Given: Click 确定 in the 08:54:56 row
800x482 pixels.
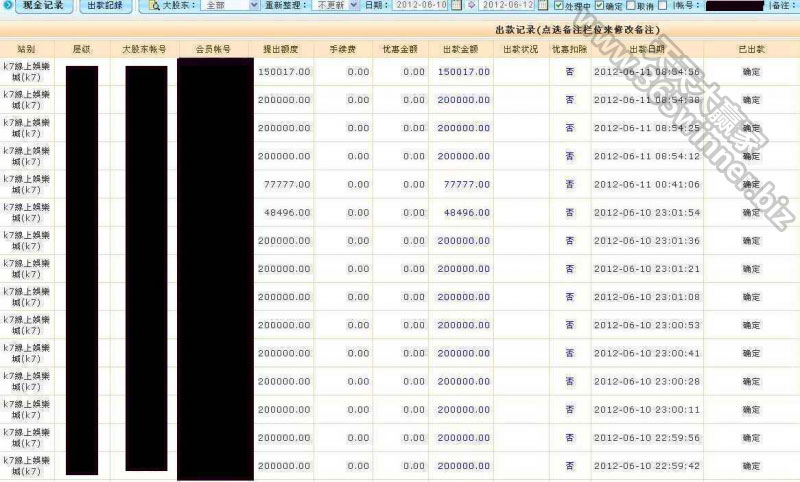Looking at the screenshot, I should [x=752, y=72].
